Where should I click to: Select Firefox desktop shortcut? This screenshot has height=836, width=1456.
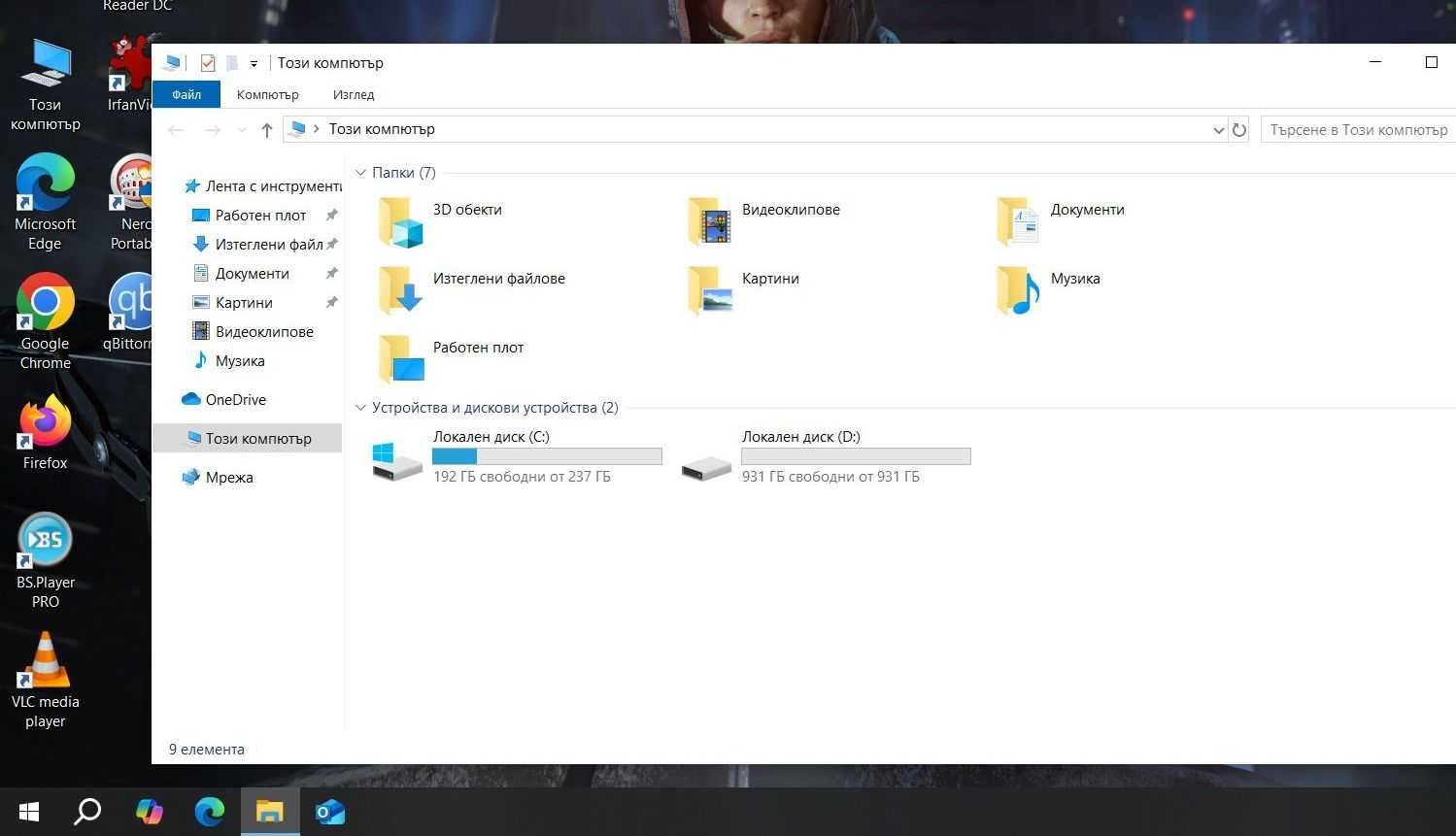pos(45,433)
